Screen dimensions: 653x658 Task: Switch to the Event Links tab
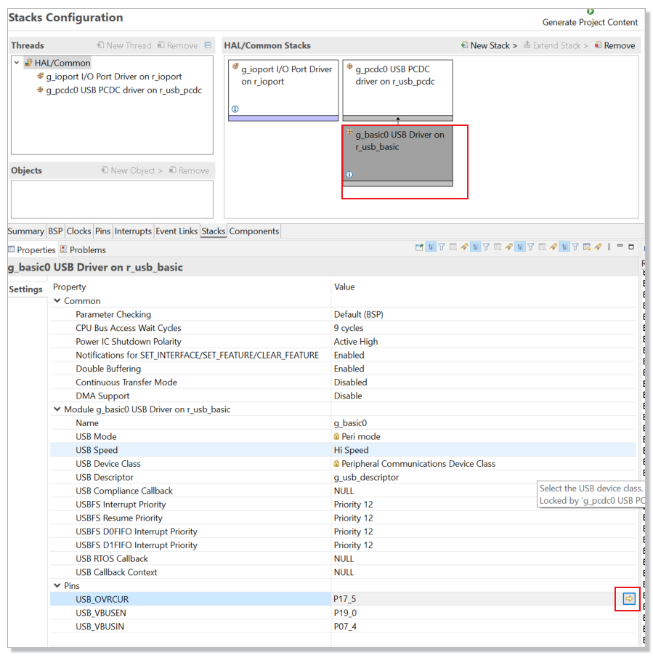click(x=176, y=231)
